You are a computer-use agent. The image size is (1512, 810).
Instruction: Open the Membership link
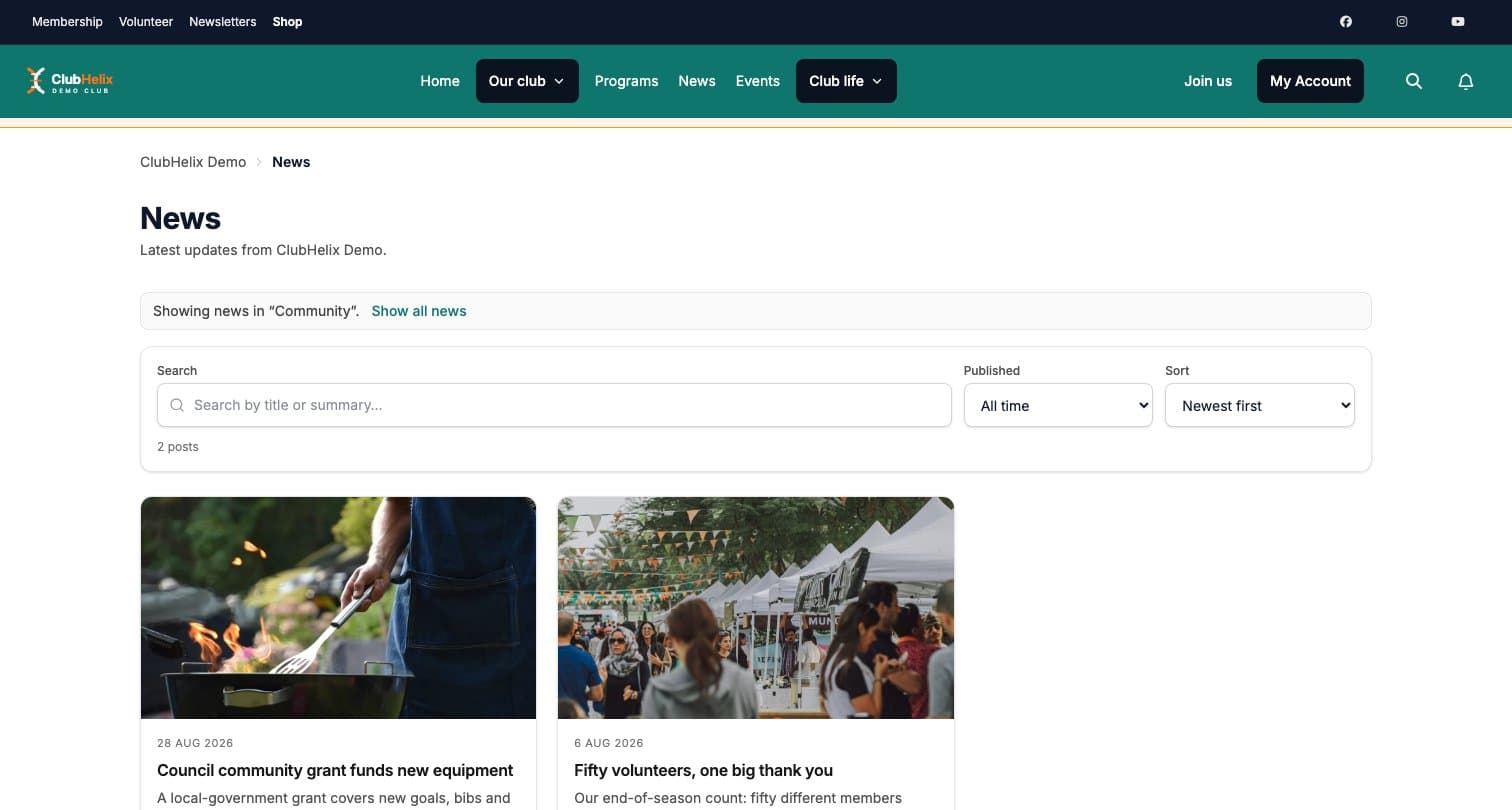[x=67, y=22]
